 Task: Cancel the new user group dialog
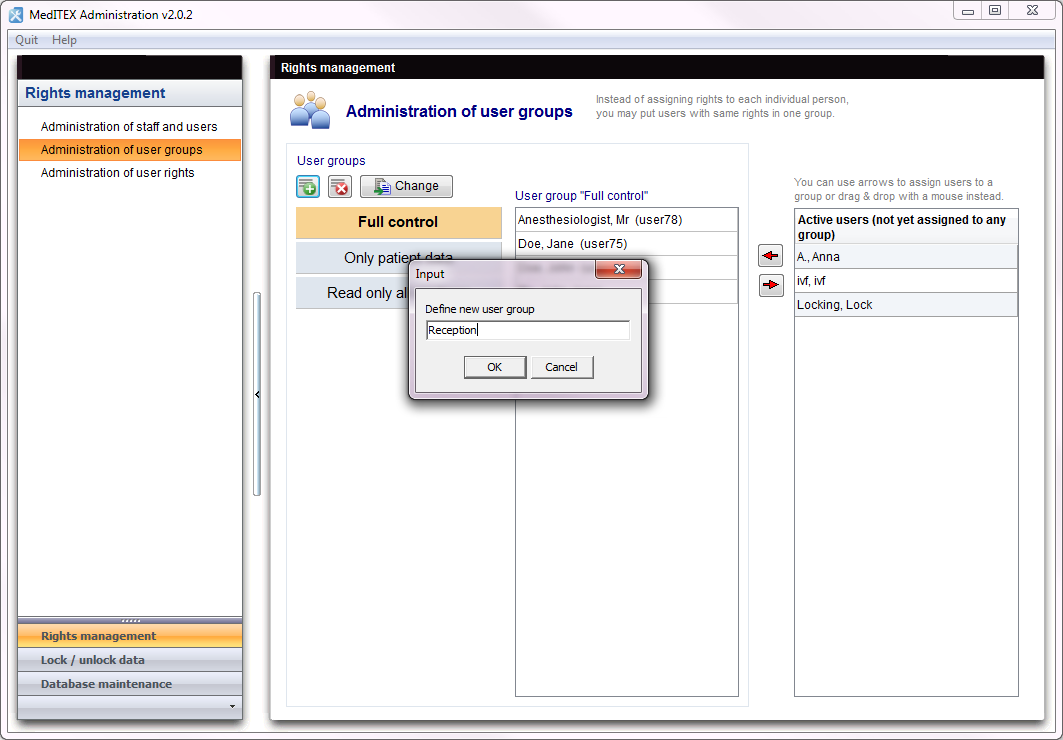point(562,367)
